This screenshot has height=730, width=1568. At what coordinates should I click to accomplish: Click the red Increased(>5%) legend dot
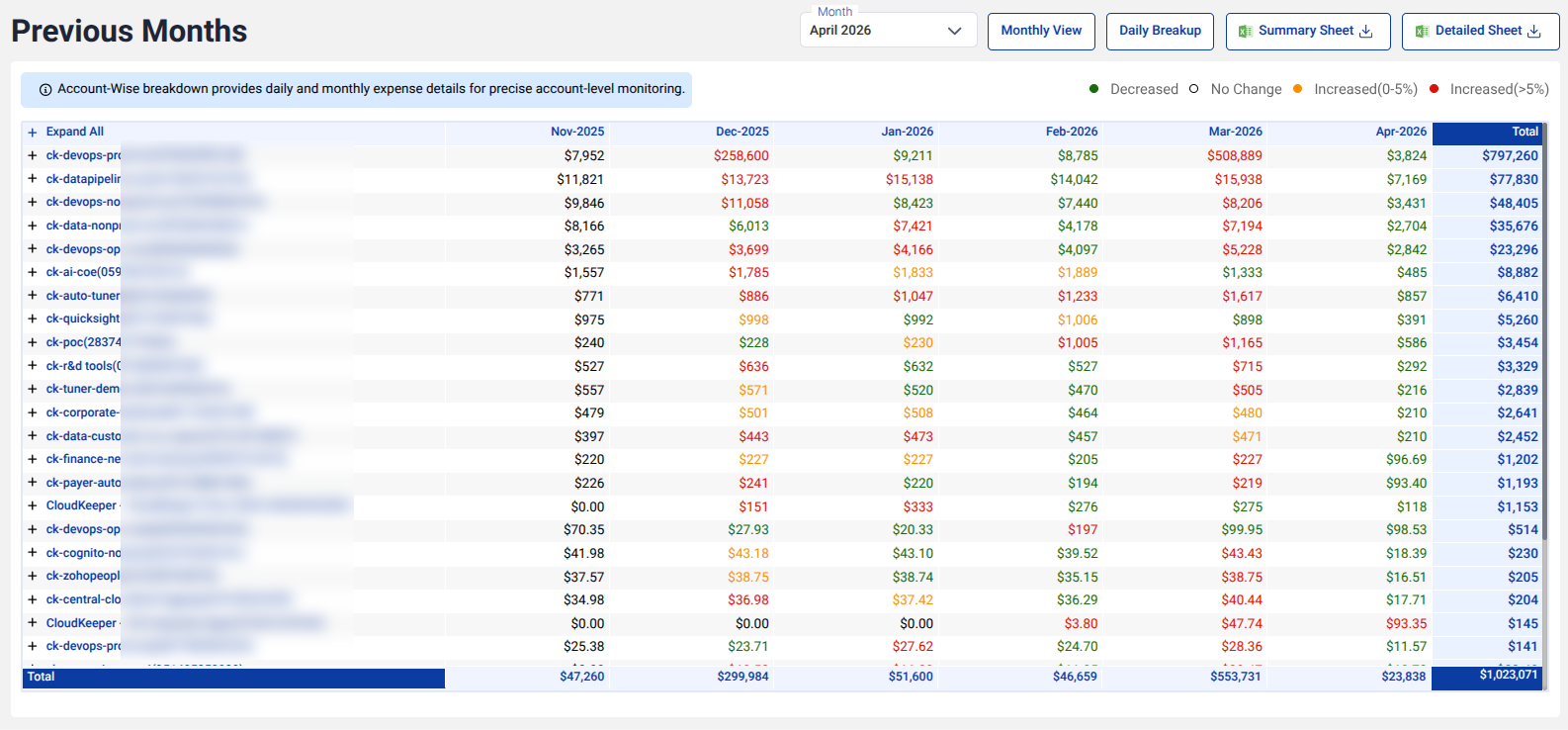point(1434,89)
